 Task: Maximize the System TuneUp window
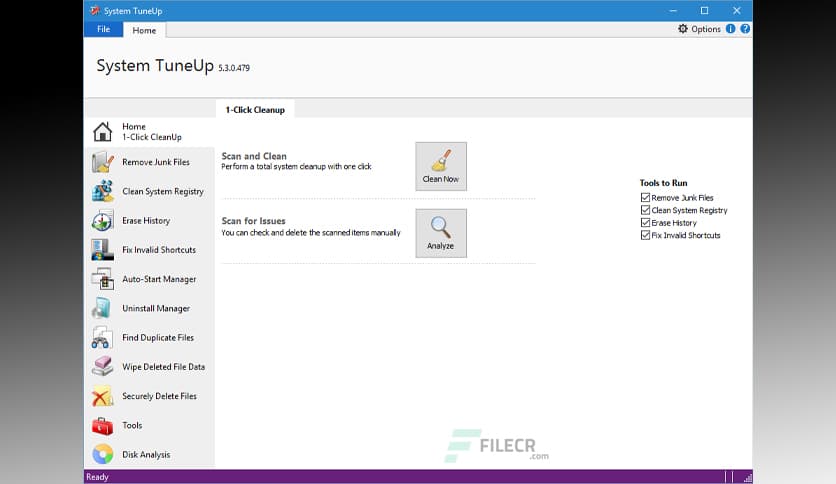point(704,11)
